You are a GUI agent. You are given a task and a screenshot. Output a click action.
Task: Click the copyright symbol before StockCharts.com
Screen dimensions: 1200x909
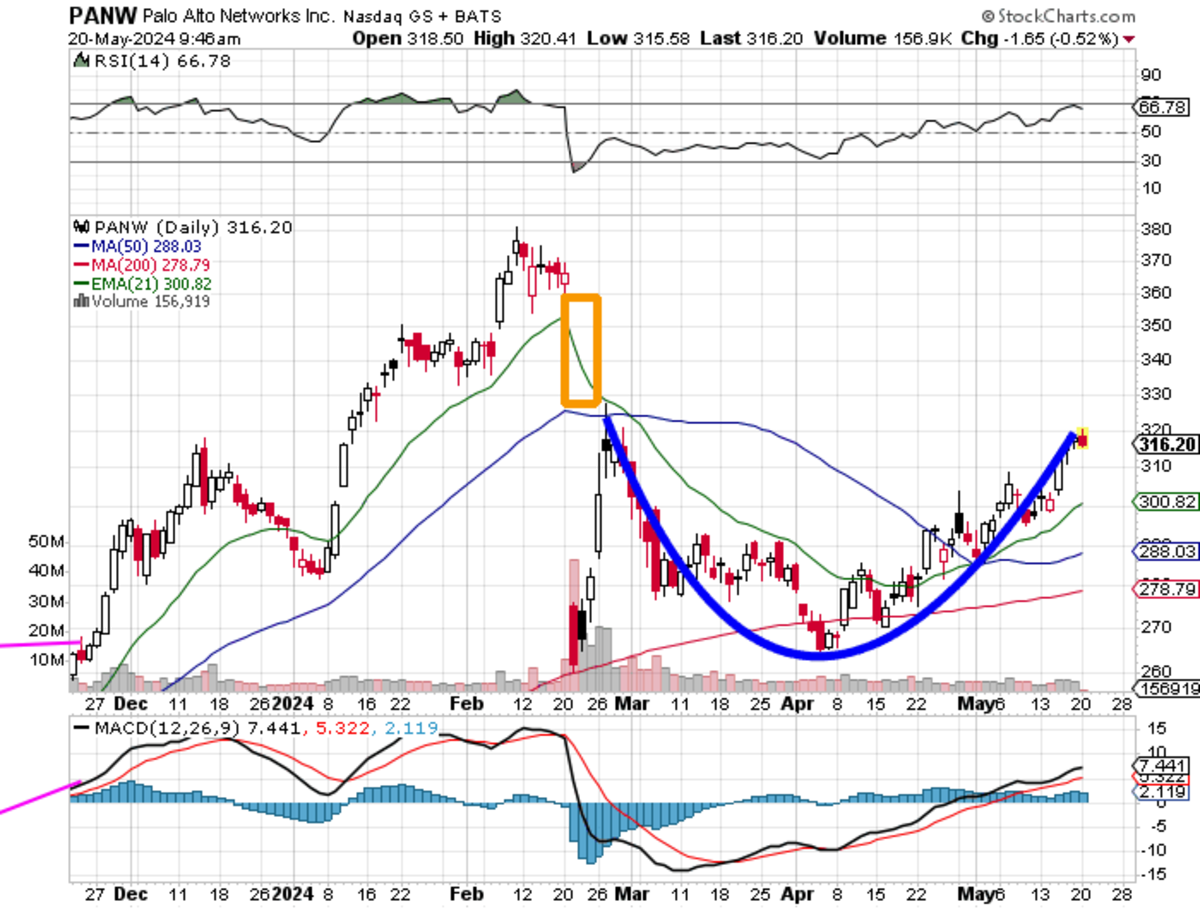coord(987,17)
